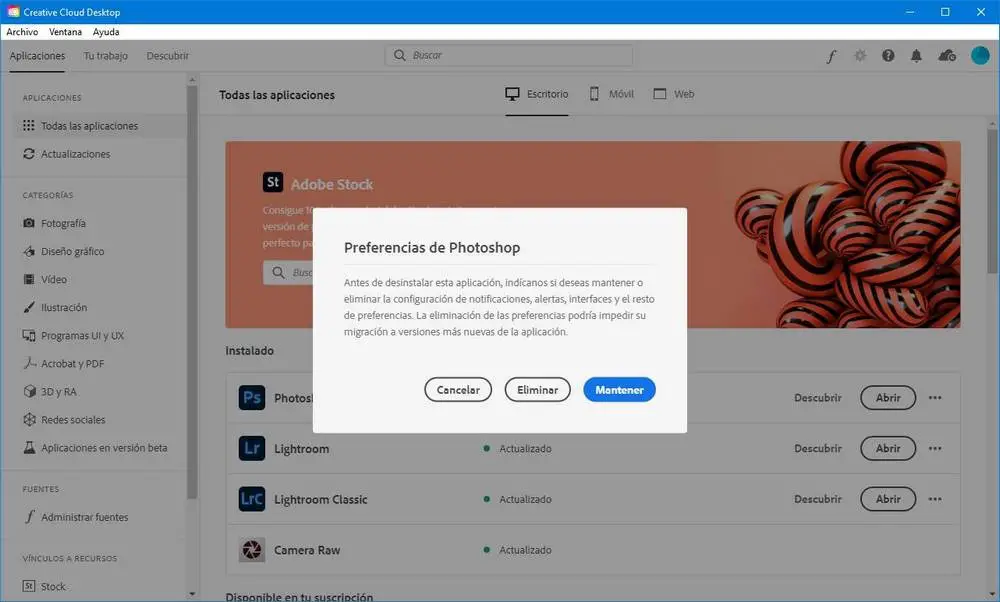This screenshot has width=1000, height=602.
Task: Click the Camera Raw app icon
Action: tap(252, 550)
